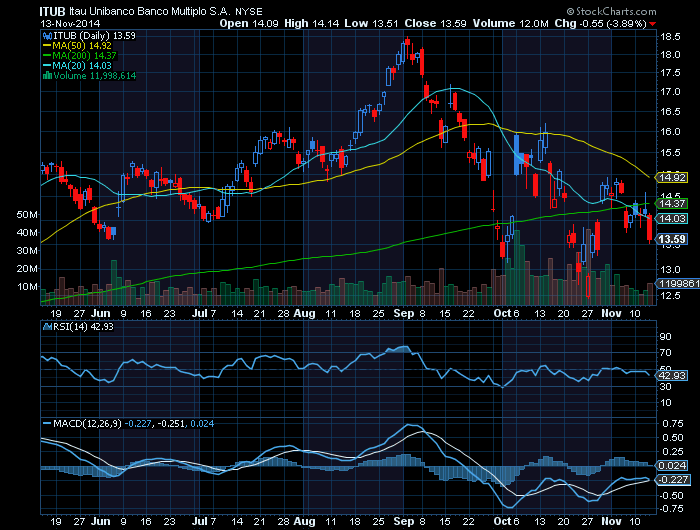Image resolution: width=700 pixels, height=530 pixels.
Task: Click the candlestick icon beside 'ITUB (Daily)'
Action: coord(47,36)
